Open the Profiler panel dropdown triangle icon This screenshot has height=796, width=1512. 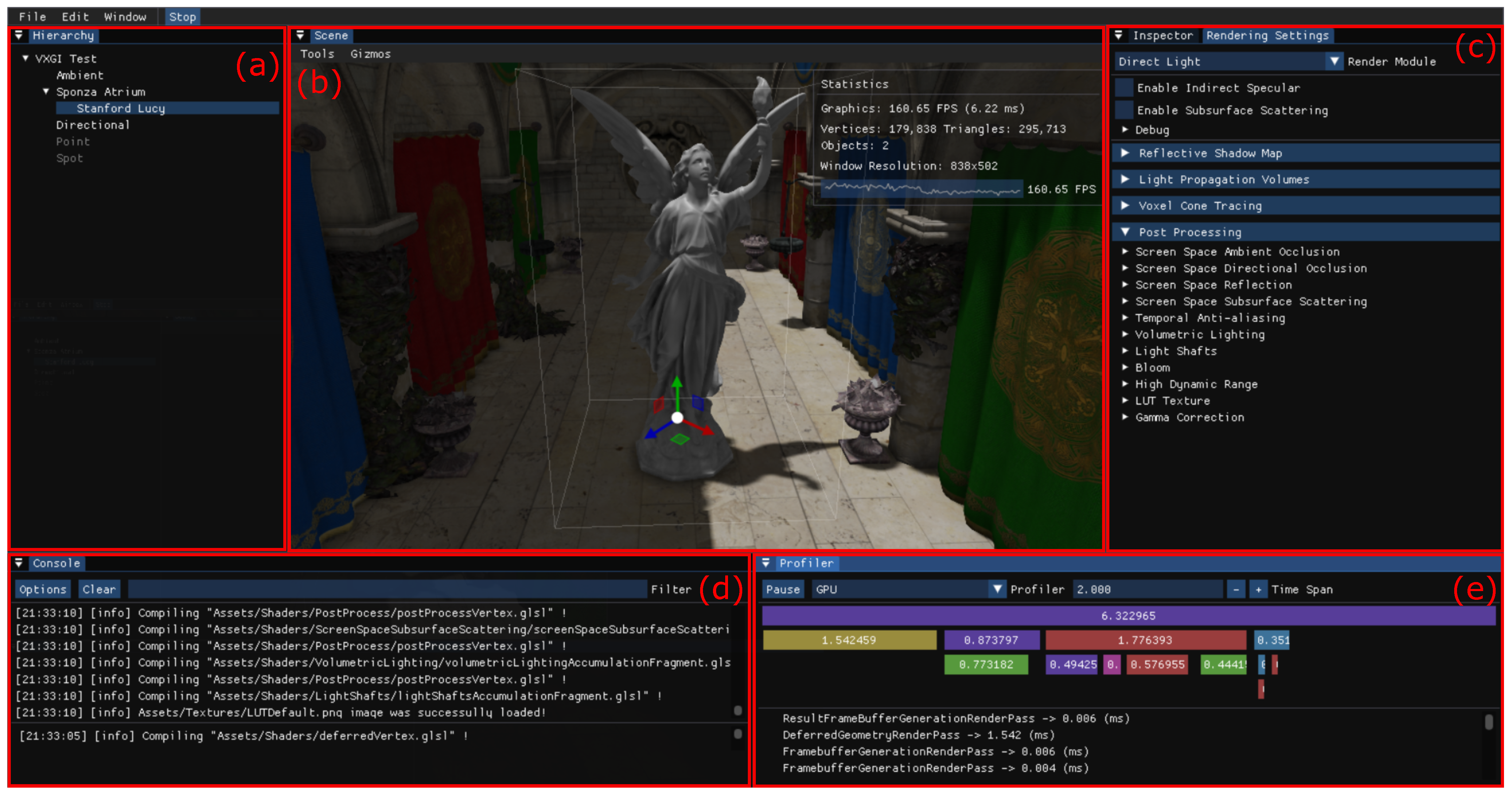765,563
